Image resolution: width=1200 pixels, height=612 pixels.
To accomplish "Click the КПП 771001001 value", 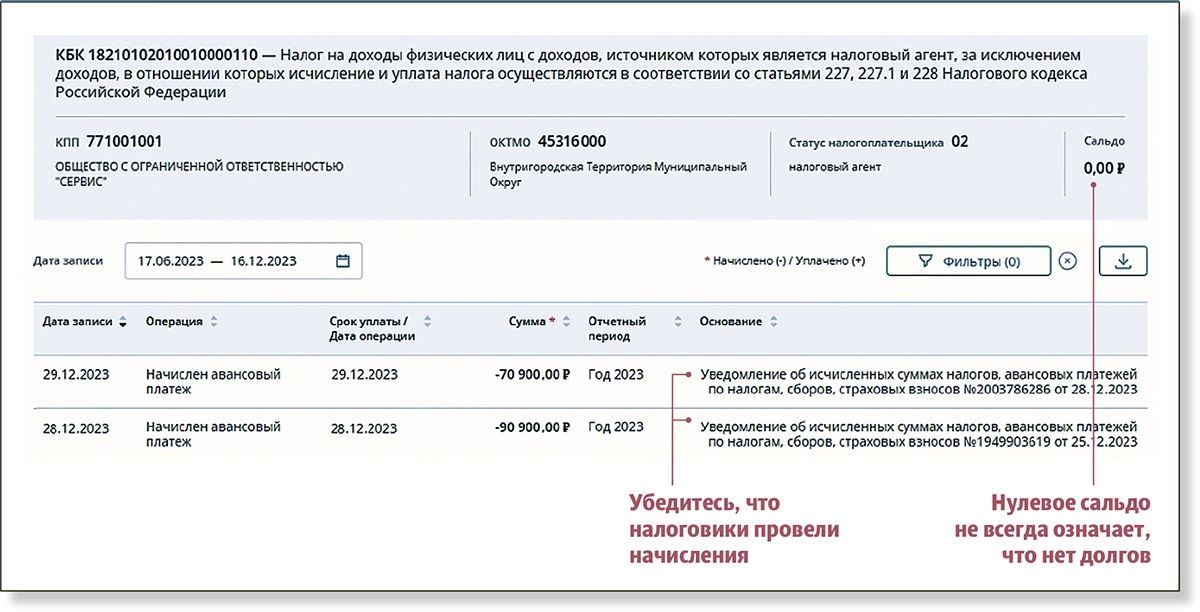I will (x=124, y=142).
